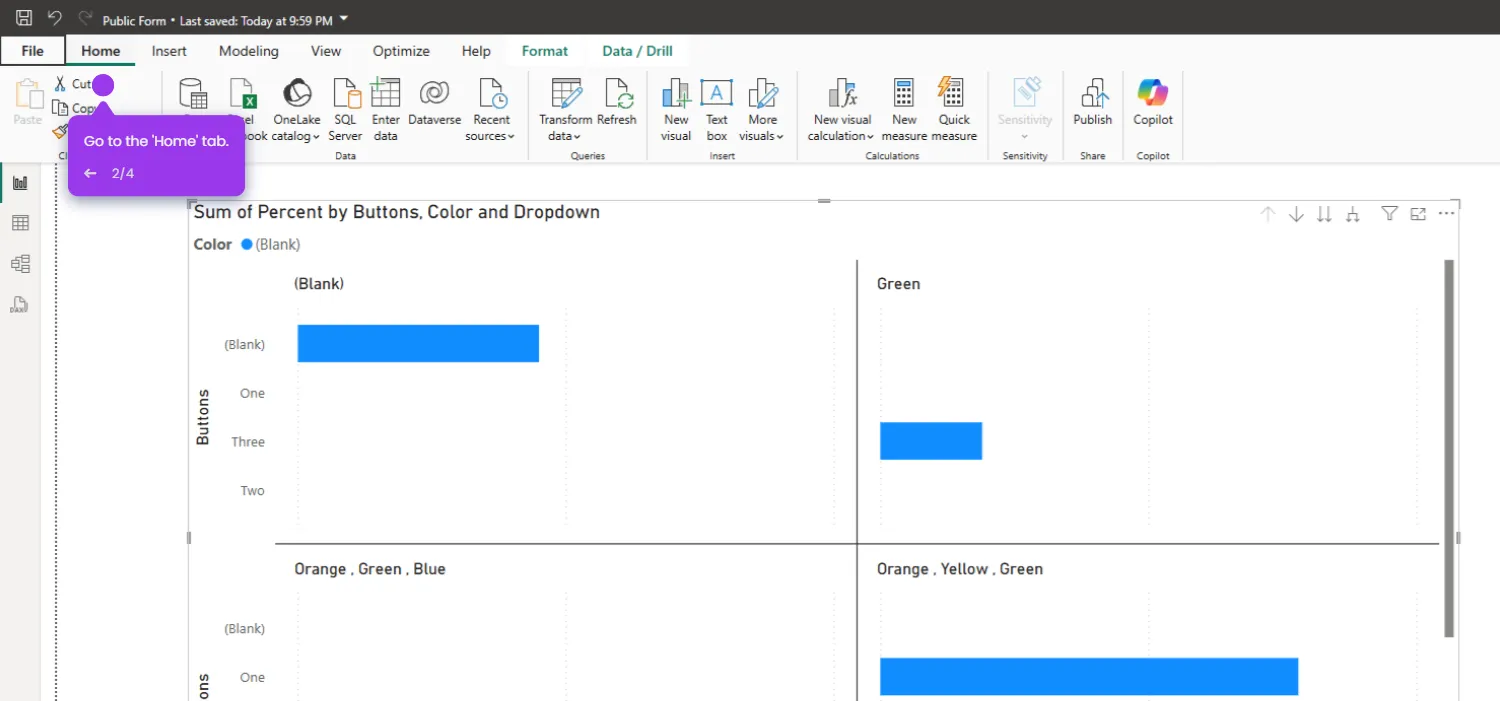This screenshot has height=701, width=1500.
Task: Click the Publish button
Action: (1092, 102)
